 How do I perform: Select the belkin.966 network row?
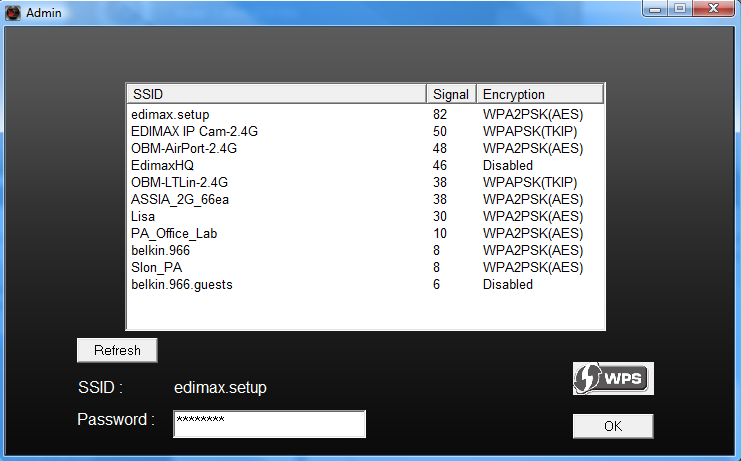point(365,250)
